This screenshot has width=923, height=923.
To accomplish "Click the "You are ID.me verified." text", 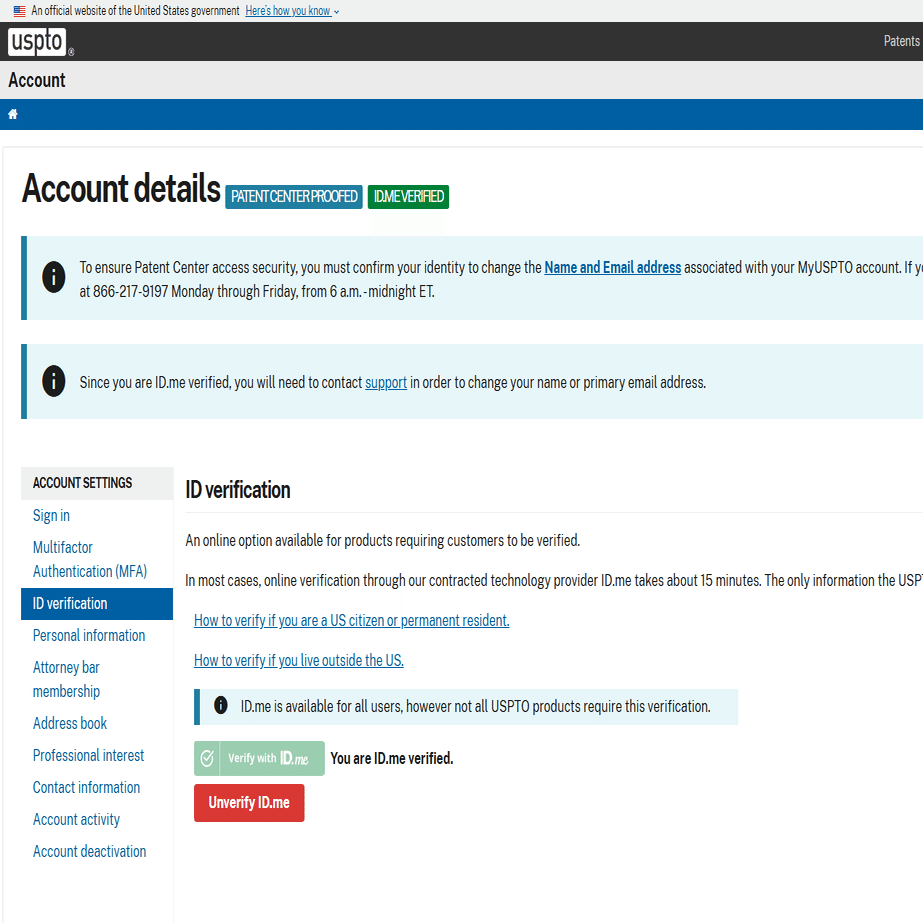I will [392, 758].
